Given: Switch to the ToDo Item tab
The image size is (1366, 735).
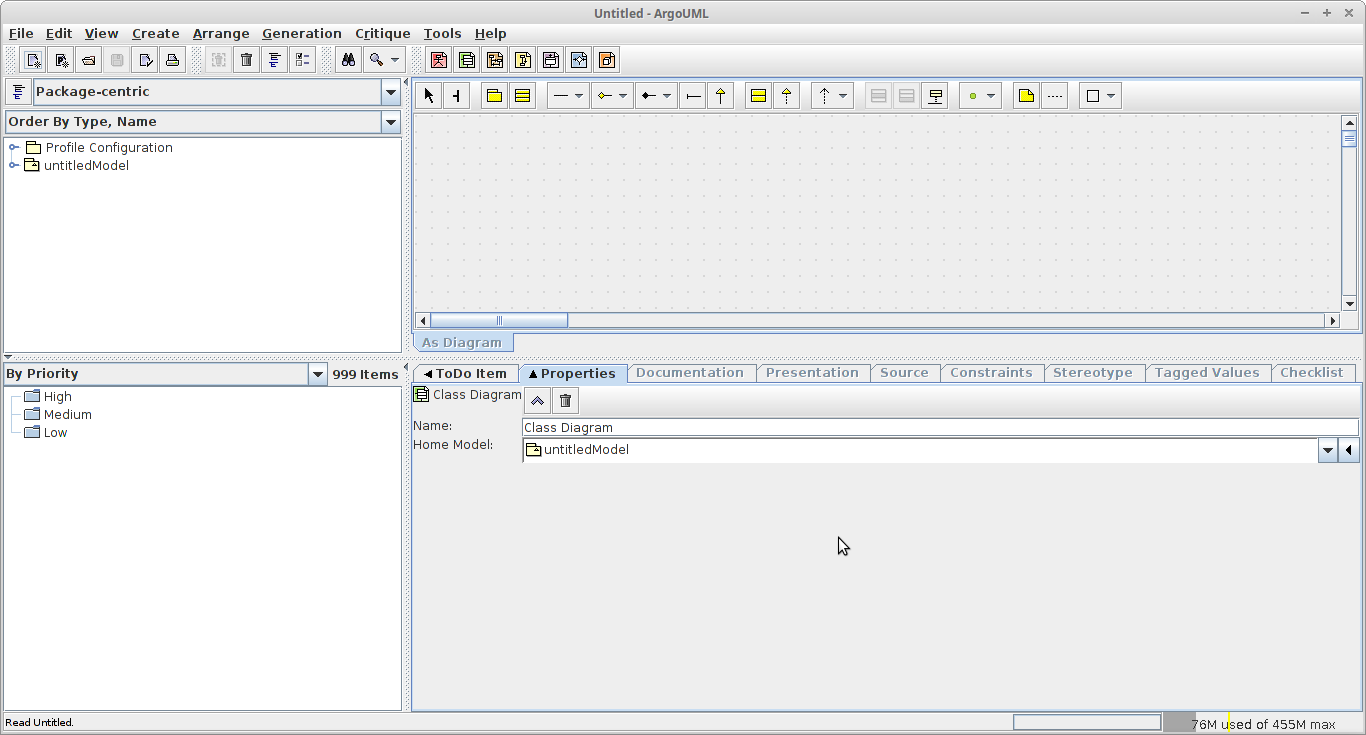Looking at the screenshot, I should click(465, 373).
